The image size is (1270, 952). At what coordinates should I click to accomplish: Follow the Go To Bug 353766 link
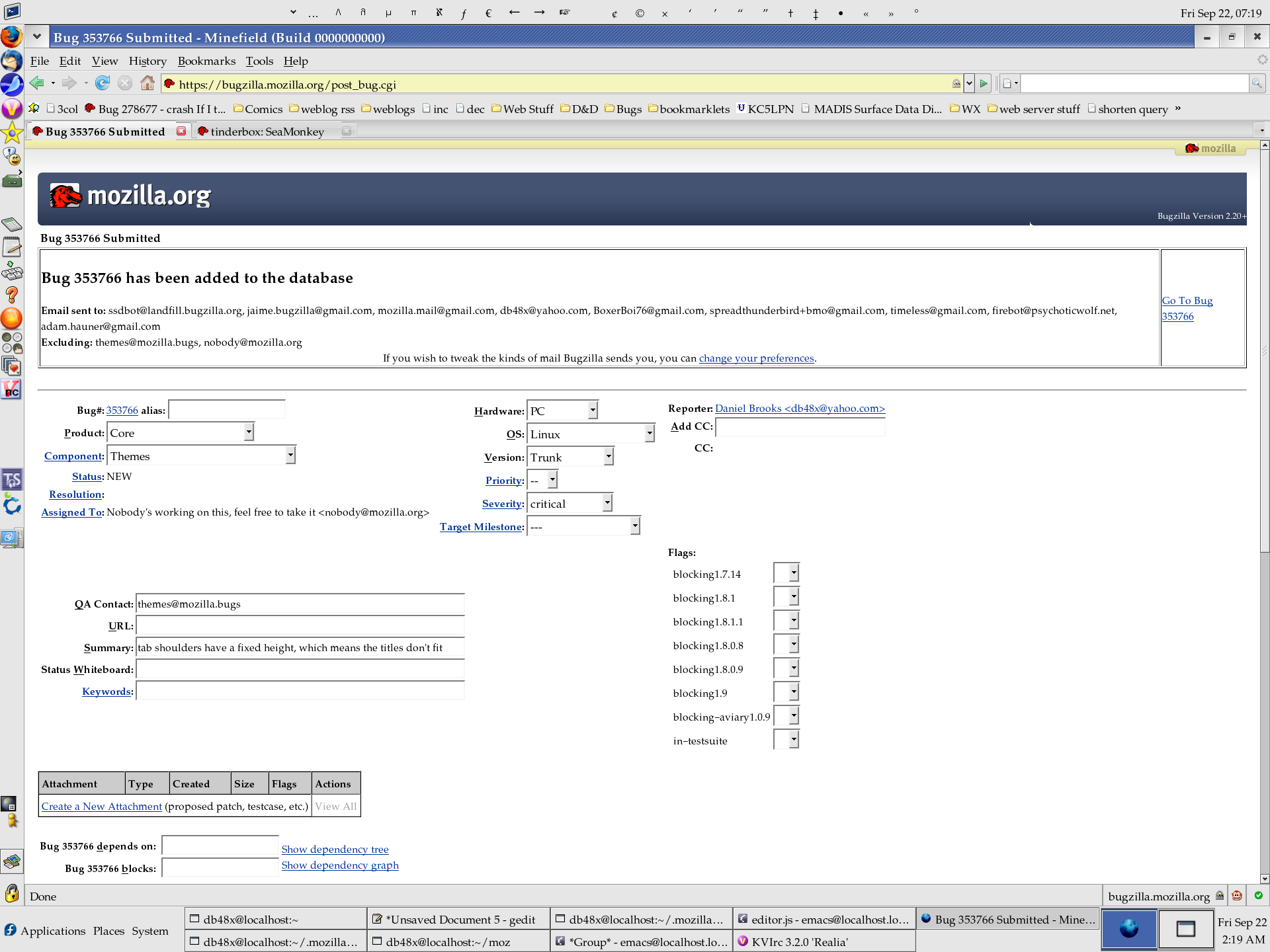point(1187,308)
